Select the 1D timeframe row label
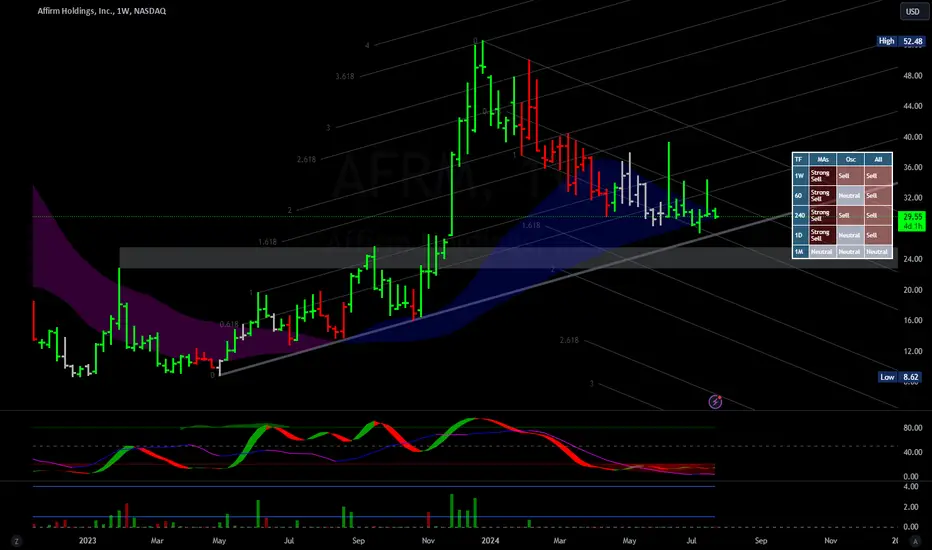The image size is (932, 550). pyautogui.click(x=799, y=235)
